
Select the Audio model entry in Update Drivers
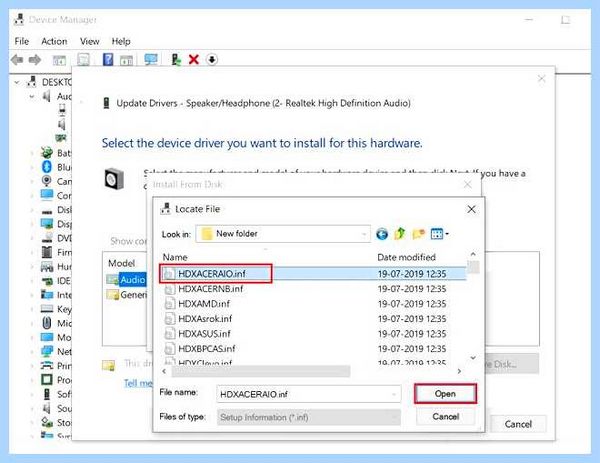[x=126, y=280]
